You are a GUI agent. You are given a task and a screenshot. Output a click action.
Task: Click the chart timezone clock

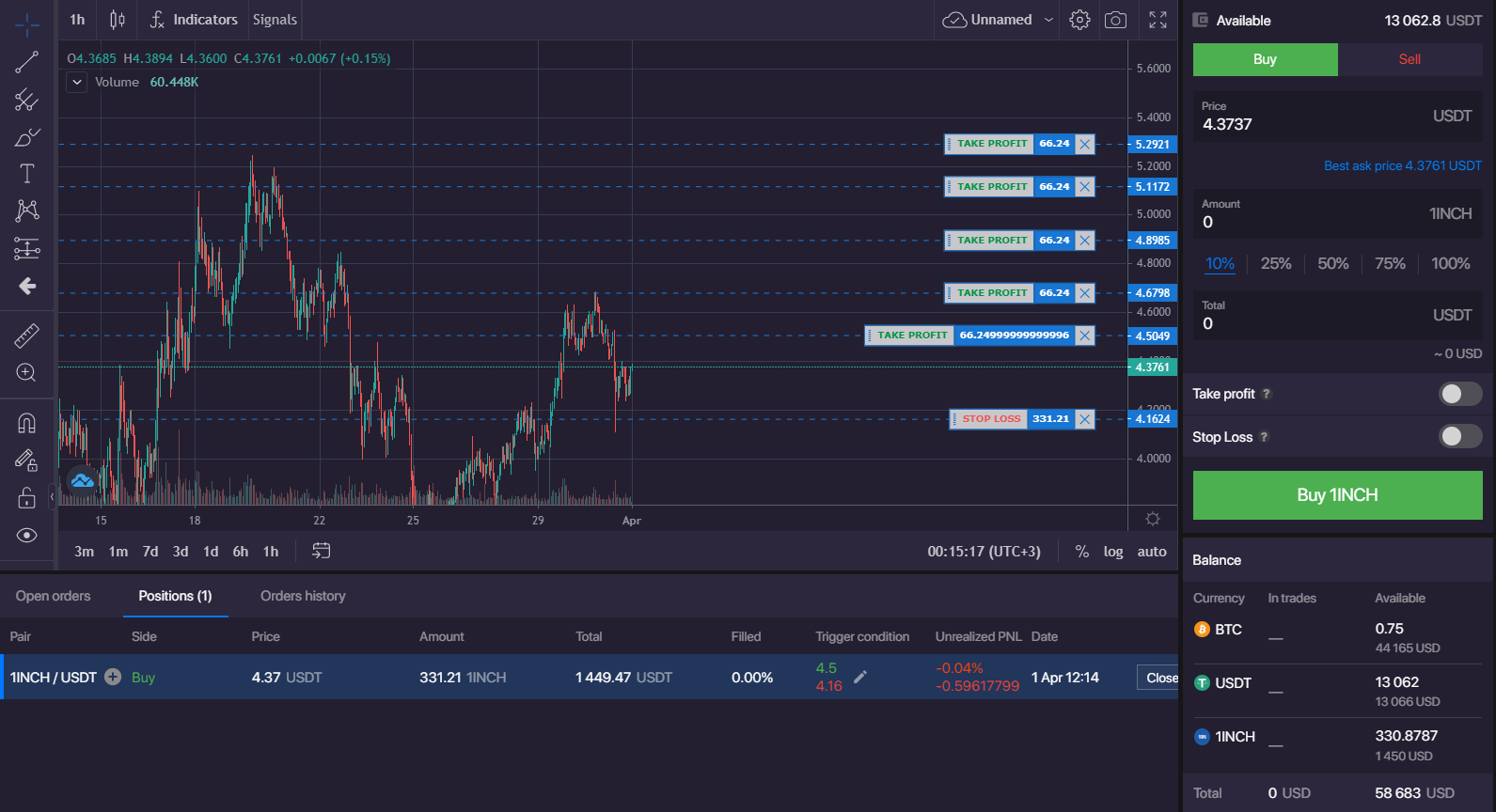[984, 552]
